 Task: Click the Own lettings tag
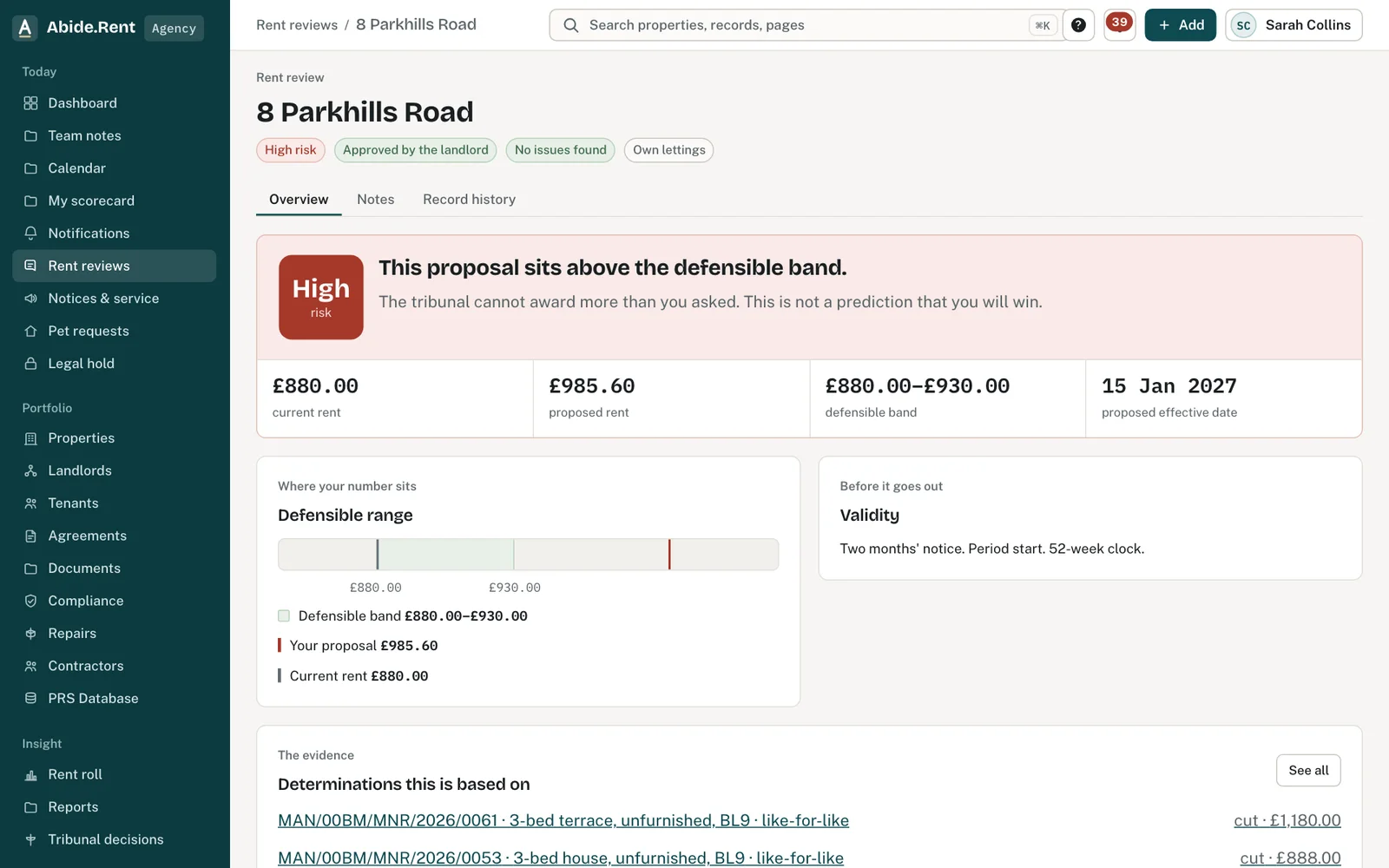point(669,150)
